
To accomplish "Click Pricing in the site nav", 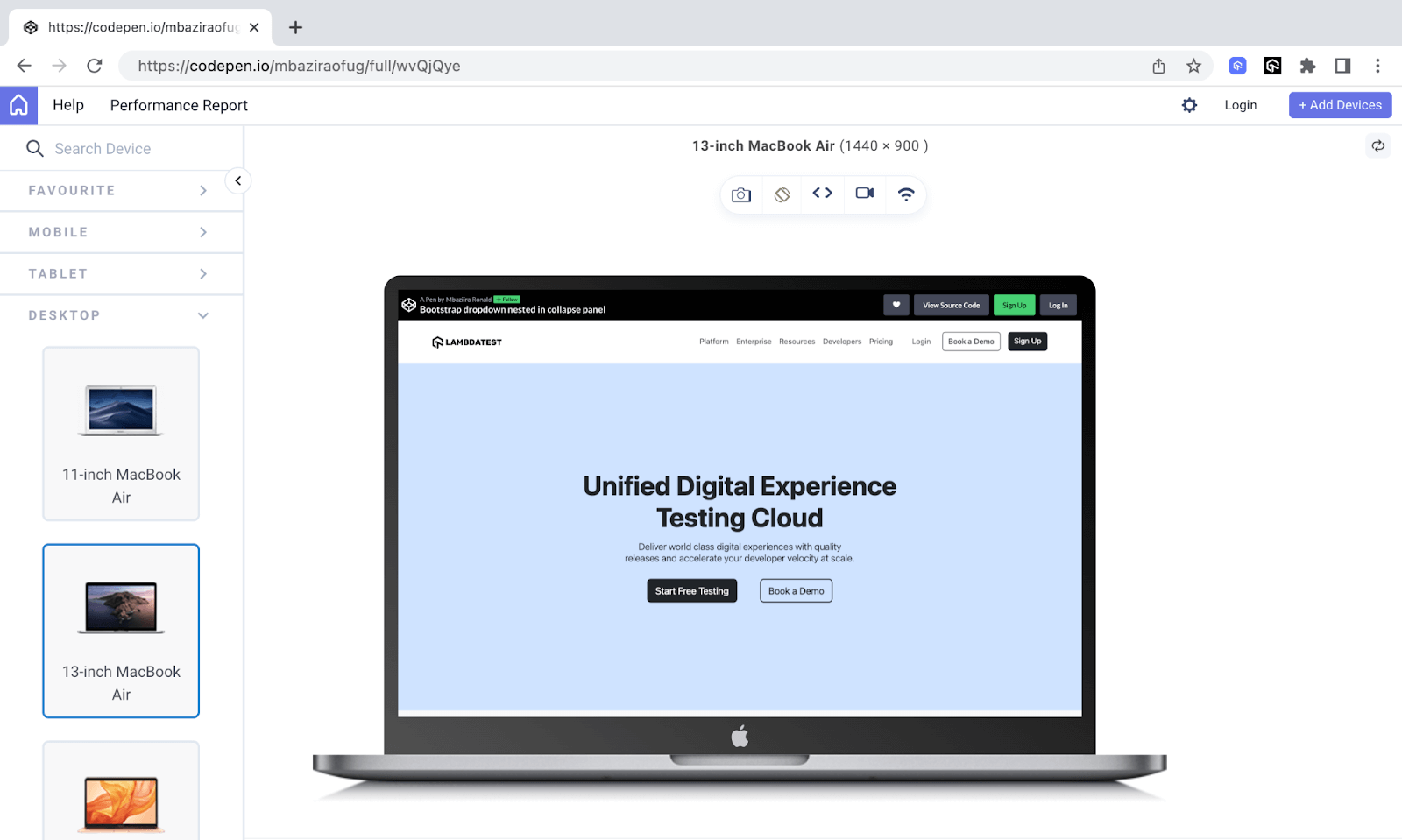I will coord(881,342).
